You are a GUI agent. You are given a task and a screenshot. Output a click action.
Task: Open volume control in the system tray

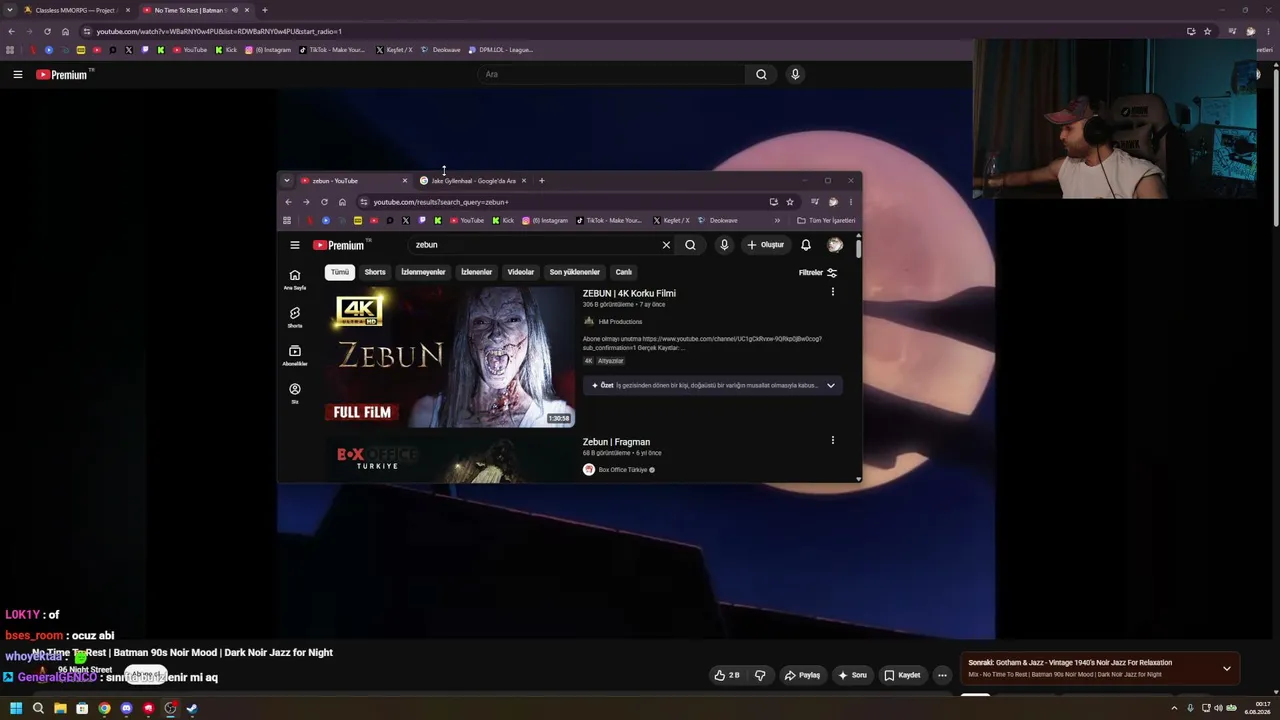tap(1218, 709)
